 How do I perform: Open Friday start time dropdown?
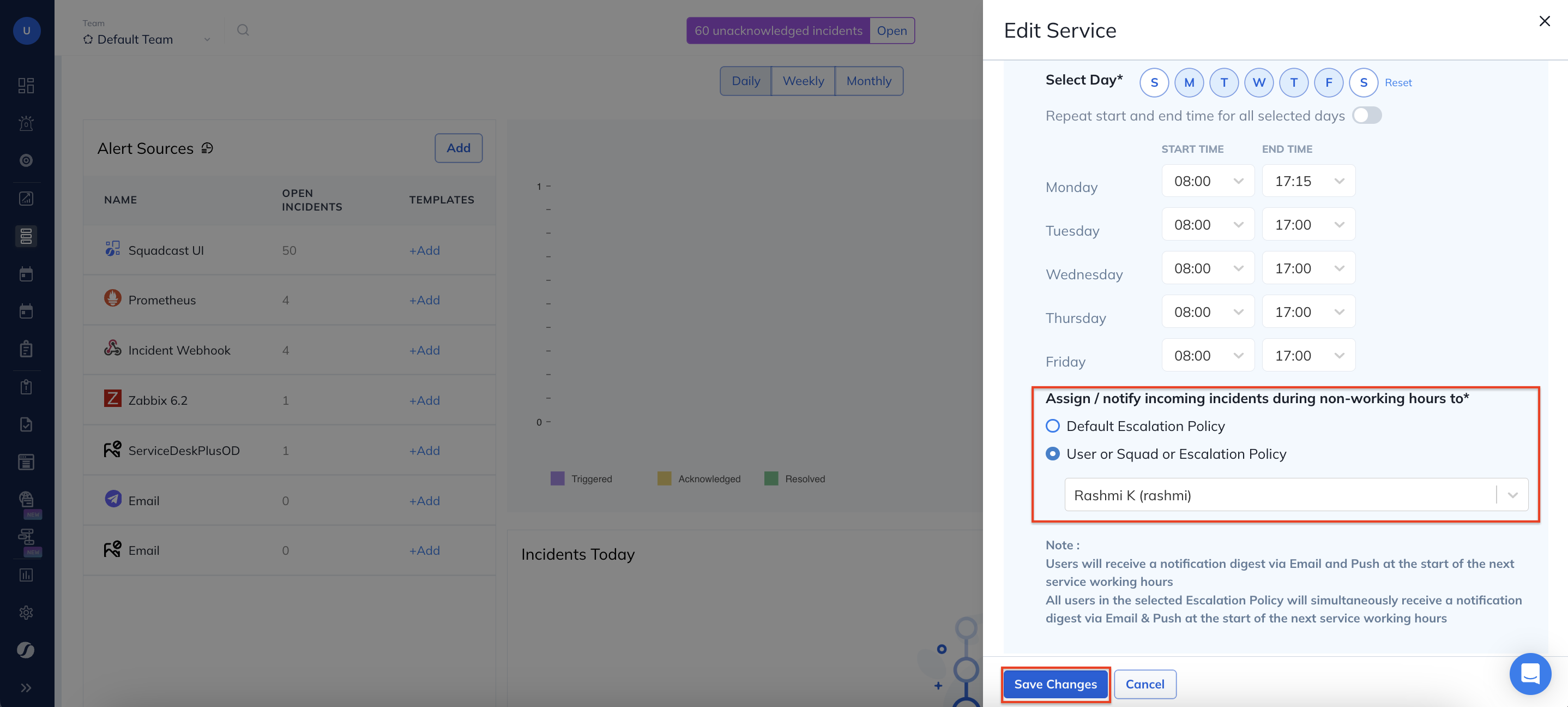click(1208, 356)
